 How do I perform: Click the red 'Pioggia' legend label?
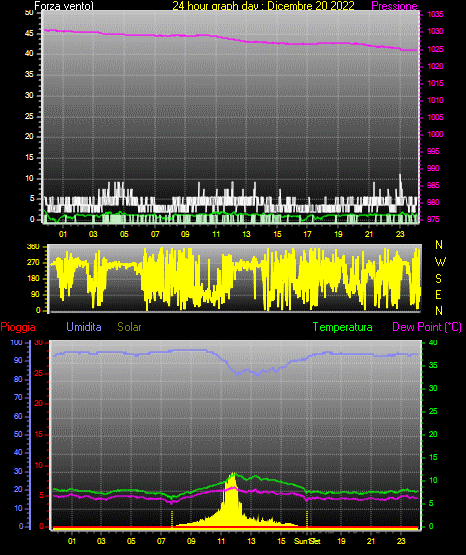[18, 327]
